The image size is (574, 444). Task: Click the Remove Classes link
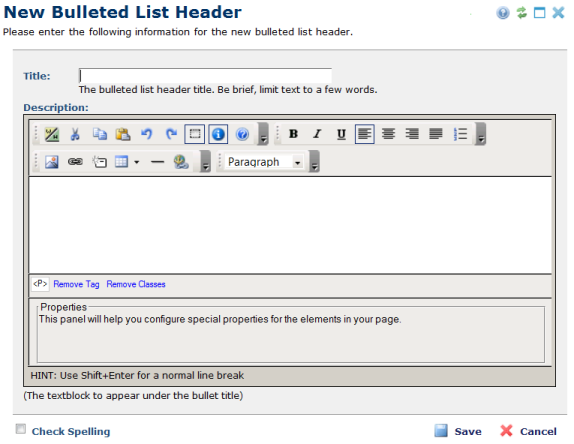[136, 284]
